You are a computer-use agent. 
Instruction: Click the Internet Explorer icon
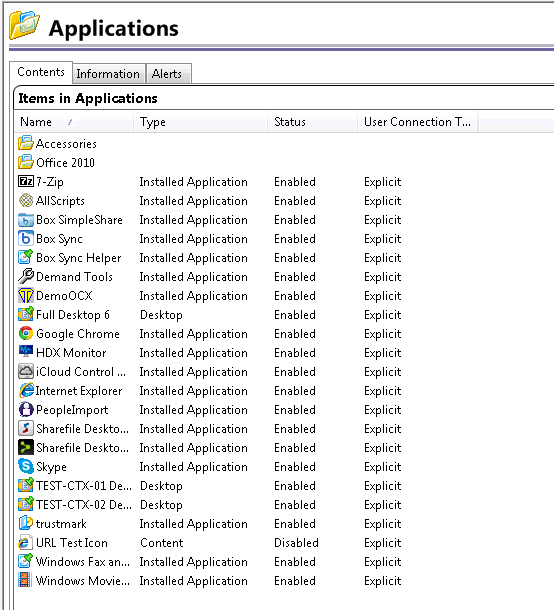point(26,390)
